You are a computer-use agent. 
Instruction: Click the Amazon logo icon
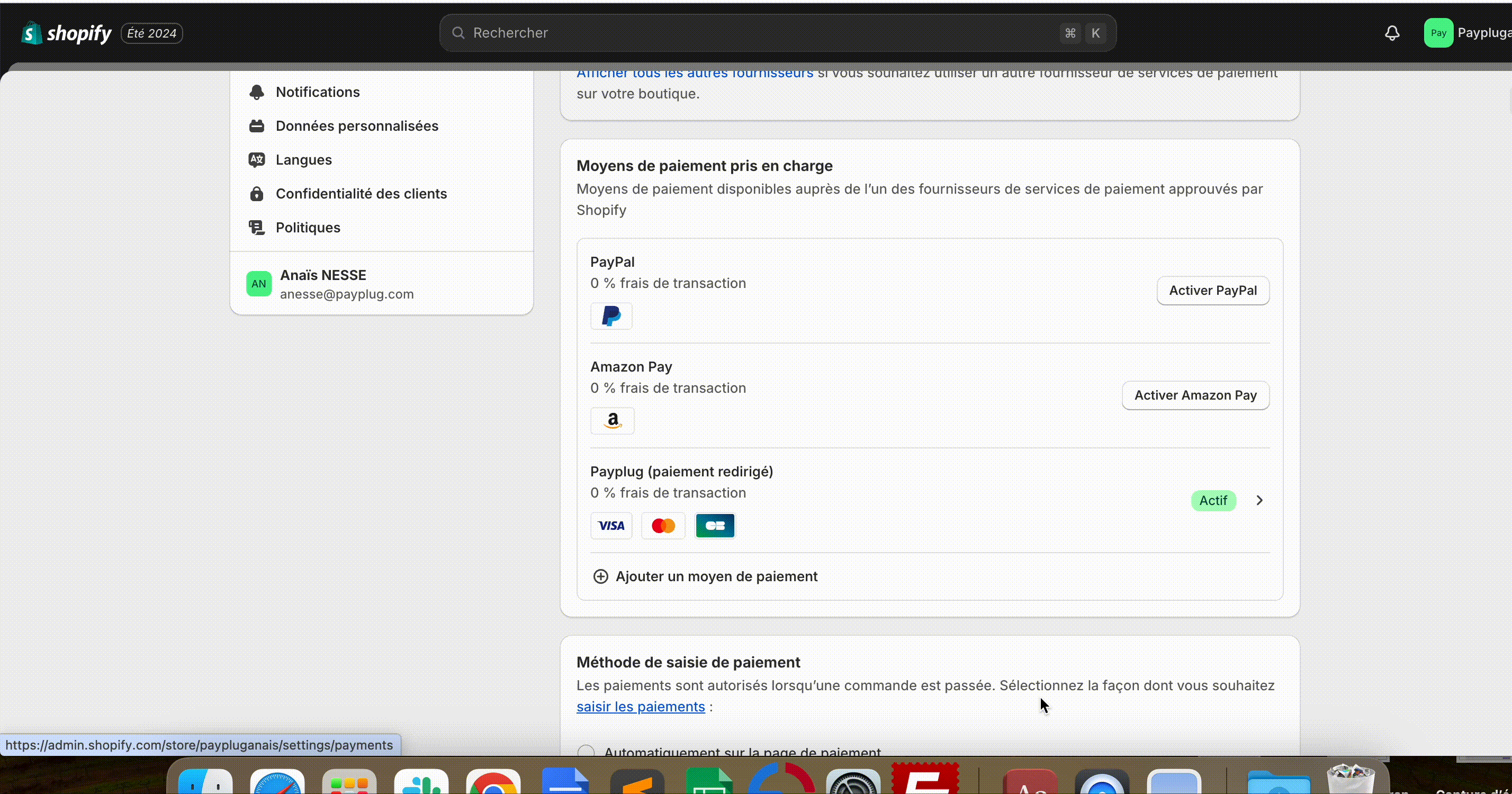pyautogui.click(x=612, y=421)
